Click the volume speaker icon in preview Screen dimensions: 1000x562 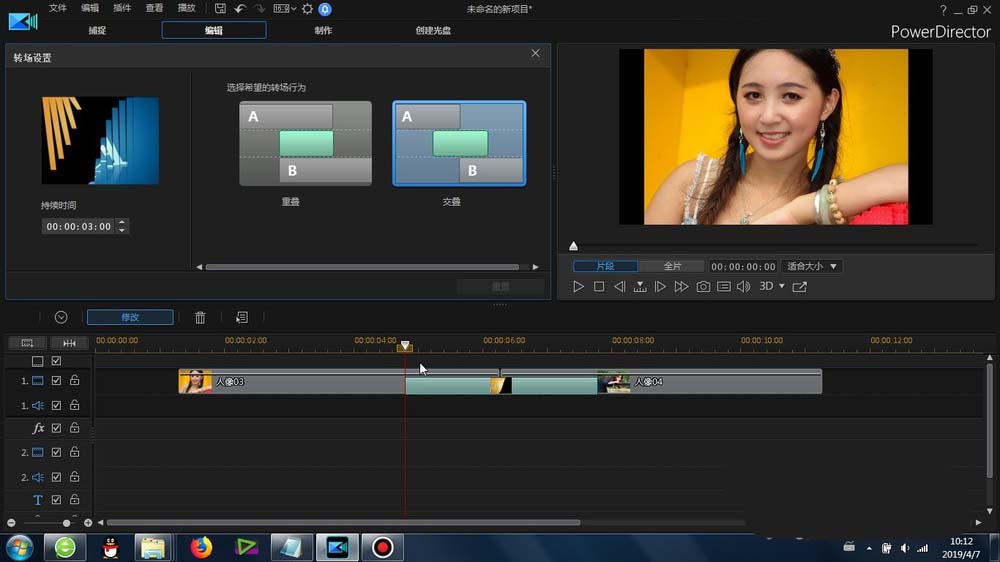tap(743, 287)
